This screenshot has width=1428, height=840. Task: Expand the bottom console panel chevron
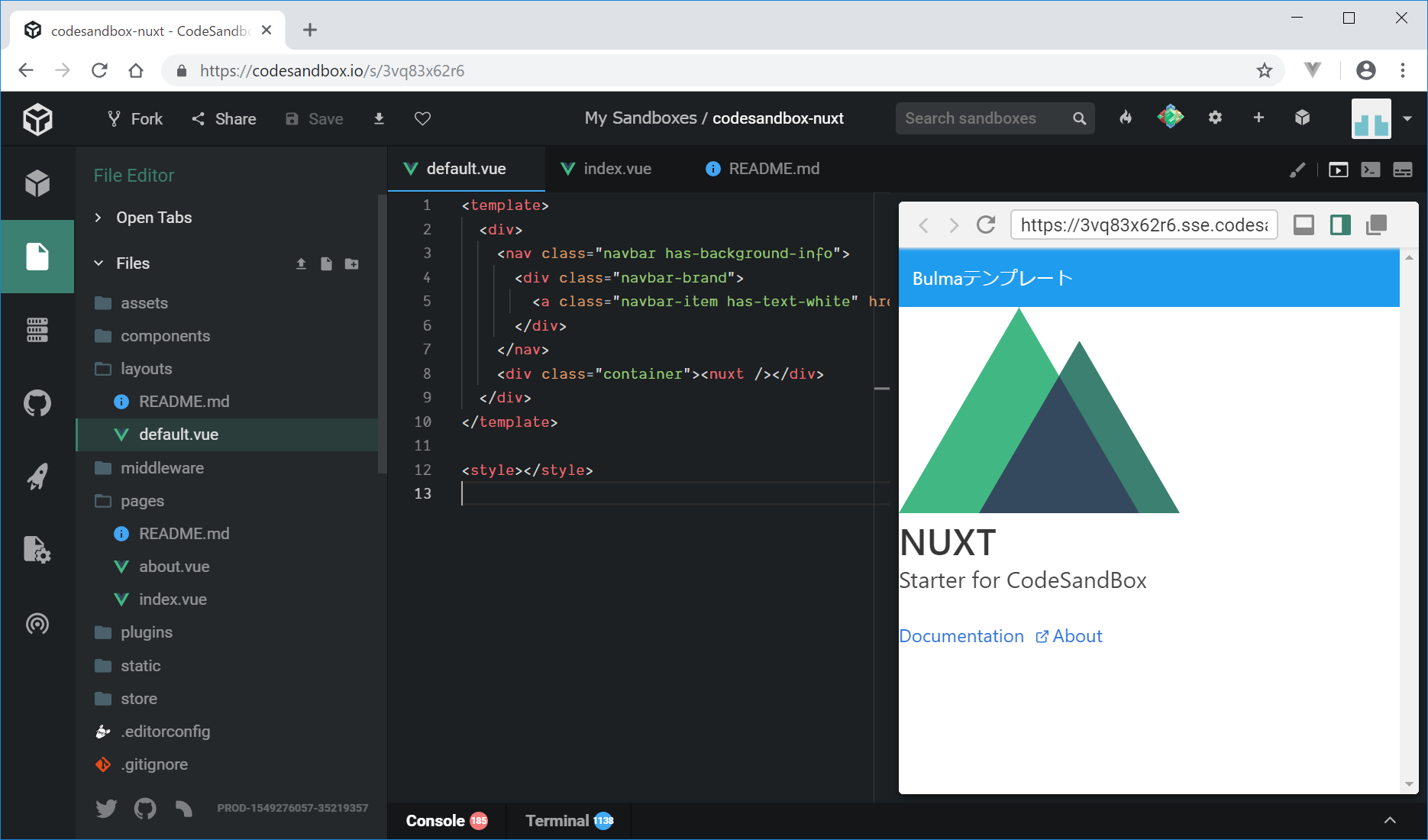[1390, 820]
